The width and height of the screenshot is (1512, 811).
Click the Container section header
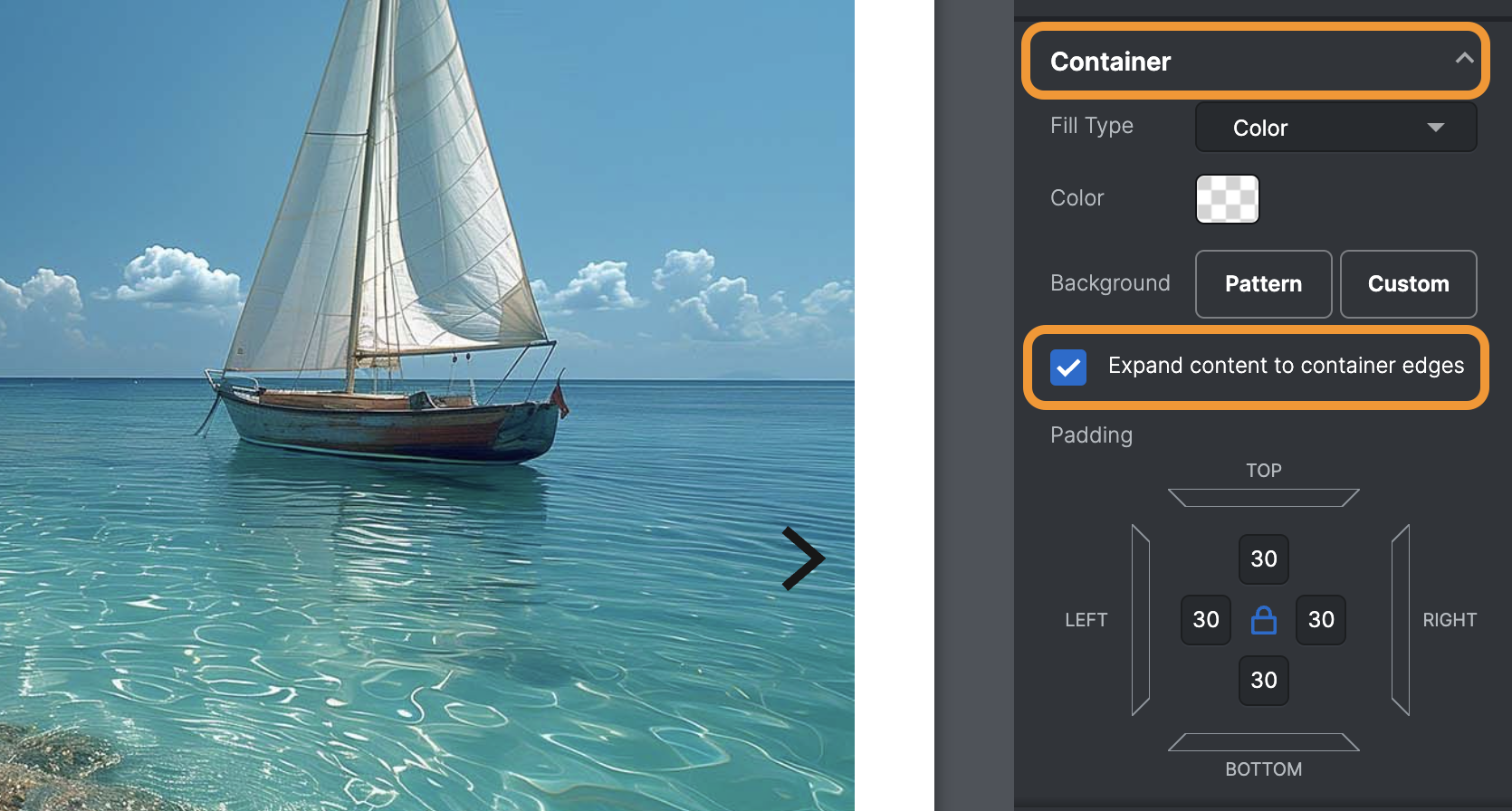pyautogui.click(x=1256, y=61)
